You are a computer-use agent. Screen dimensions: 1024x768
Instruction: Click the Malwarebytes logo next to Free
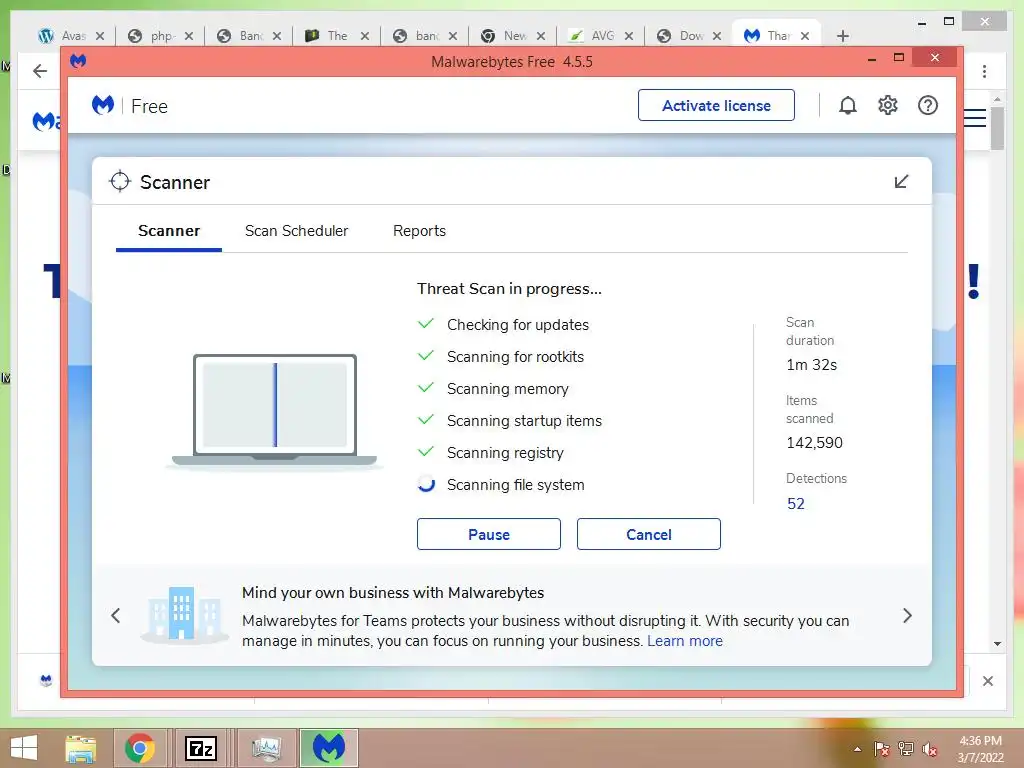[103, 105]
